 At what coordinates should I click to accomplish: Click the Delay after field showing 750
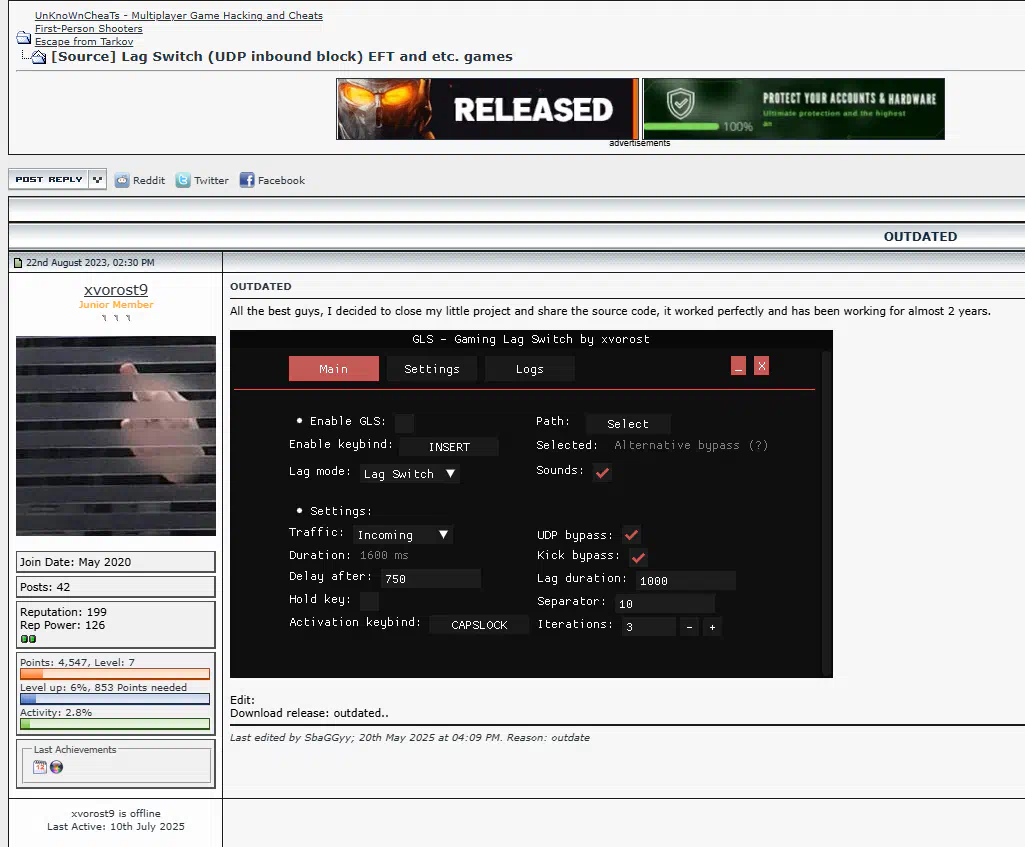(431, 578)
